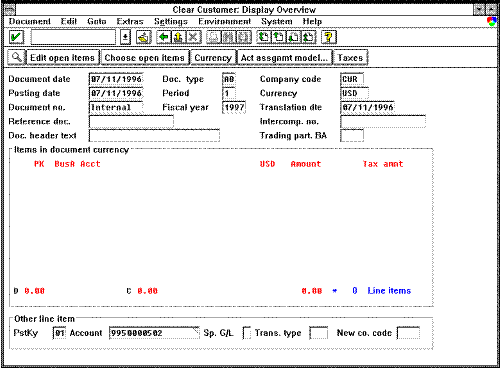Click the red credit total 0.00 after C
The height and width of the screenshot is (368, 500).
coord(147,291)
